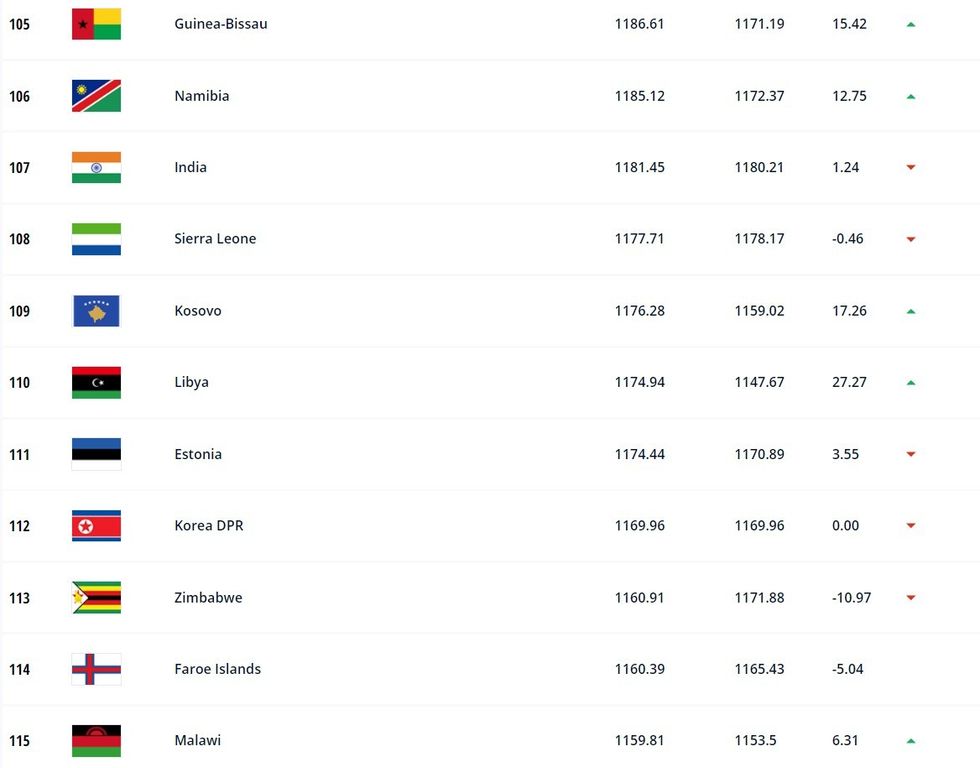Click the Namibia flag icon
The height and width of the screenshot is (768, 980).
click(x=96, y=96)
